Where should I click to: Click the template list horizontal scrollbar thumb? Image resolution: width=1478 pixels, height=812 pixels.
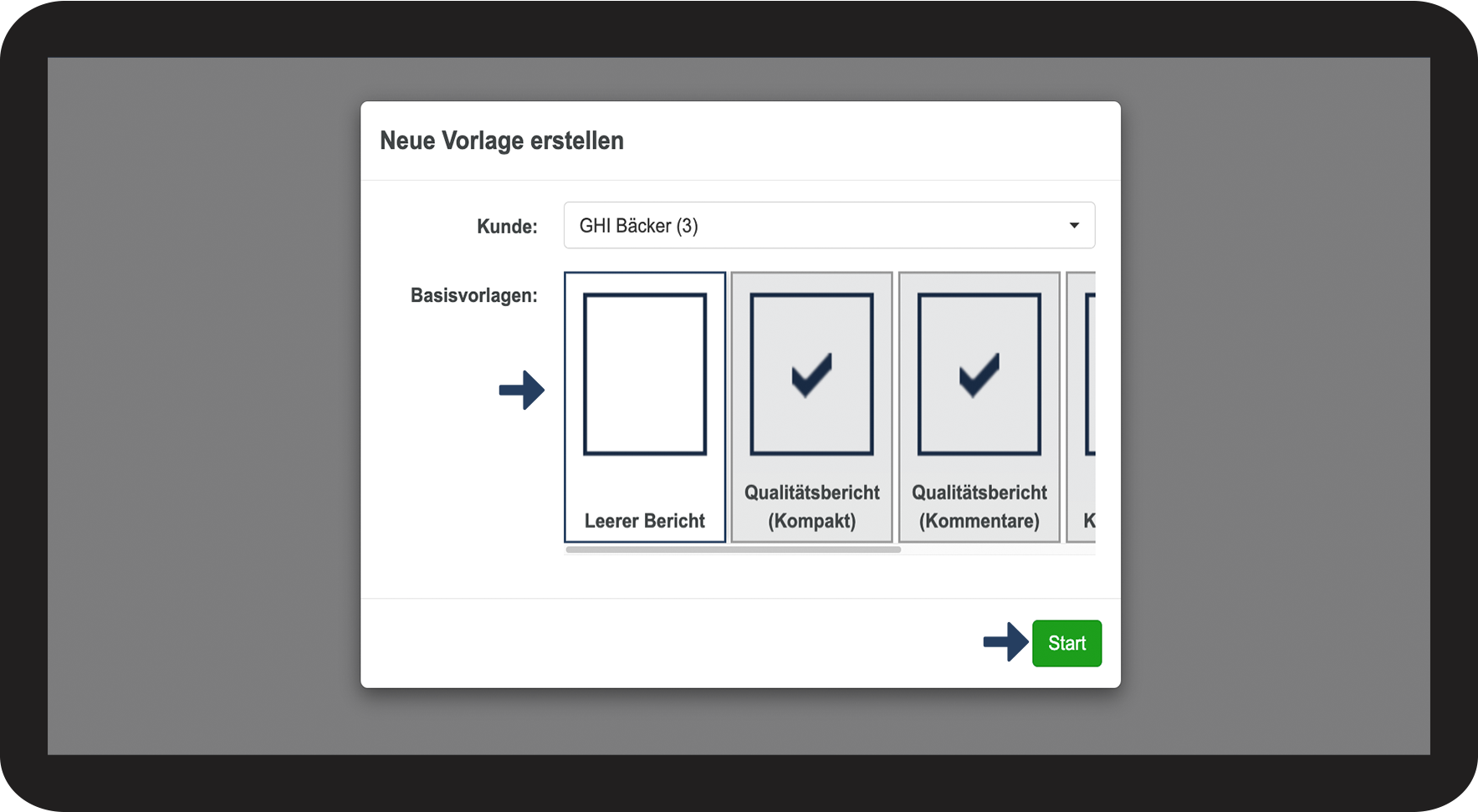[x=733, y=549]
